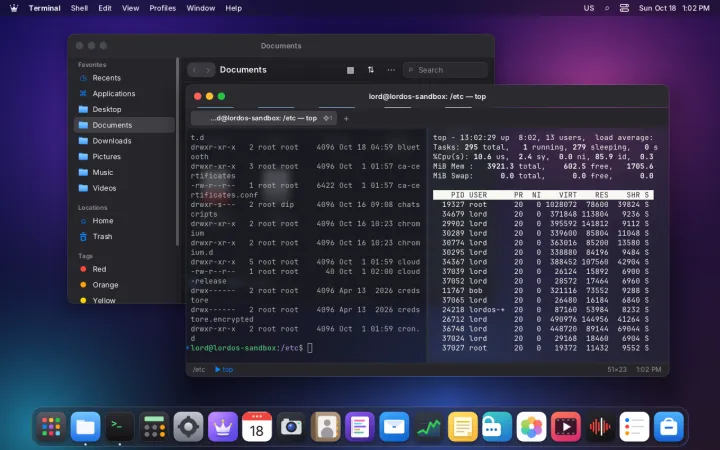The image size is (720, 450).
Task: Open the blue store bag dock icon
Action: [x=669, y=427]
